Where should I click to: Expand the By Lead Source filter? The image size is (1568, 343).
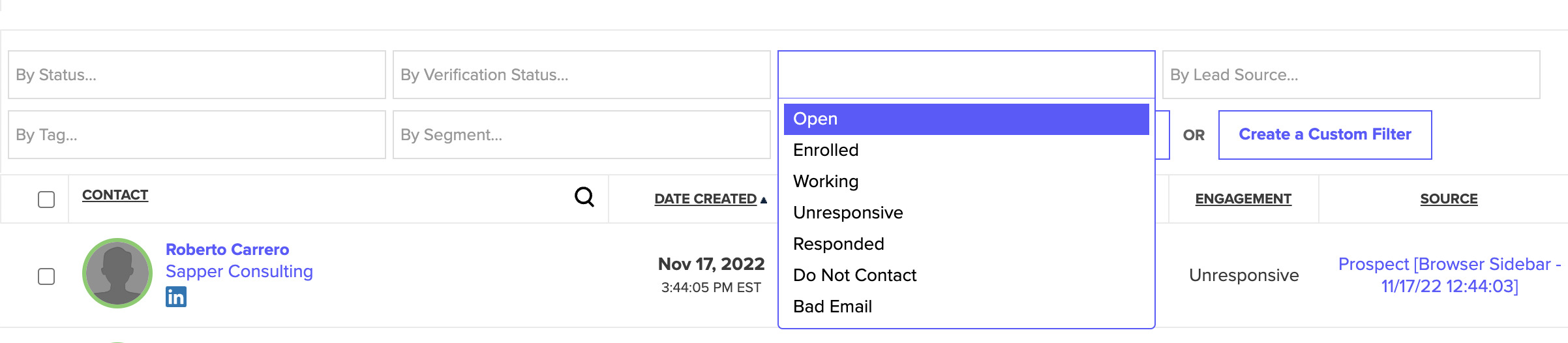coord(1351,75)
